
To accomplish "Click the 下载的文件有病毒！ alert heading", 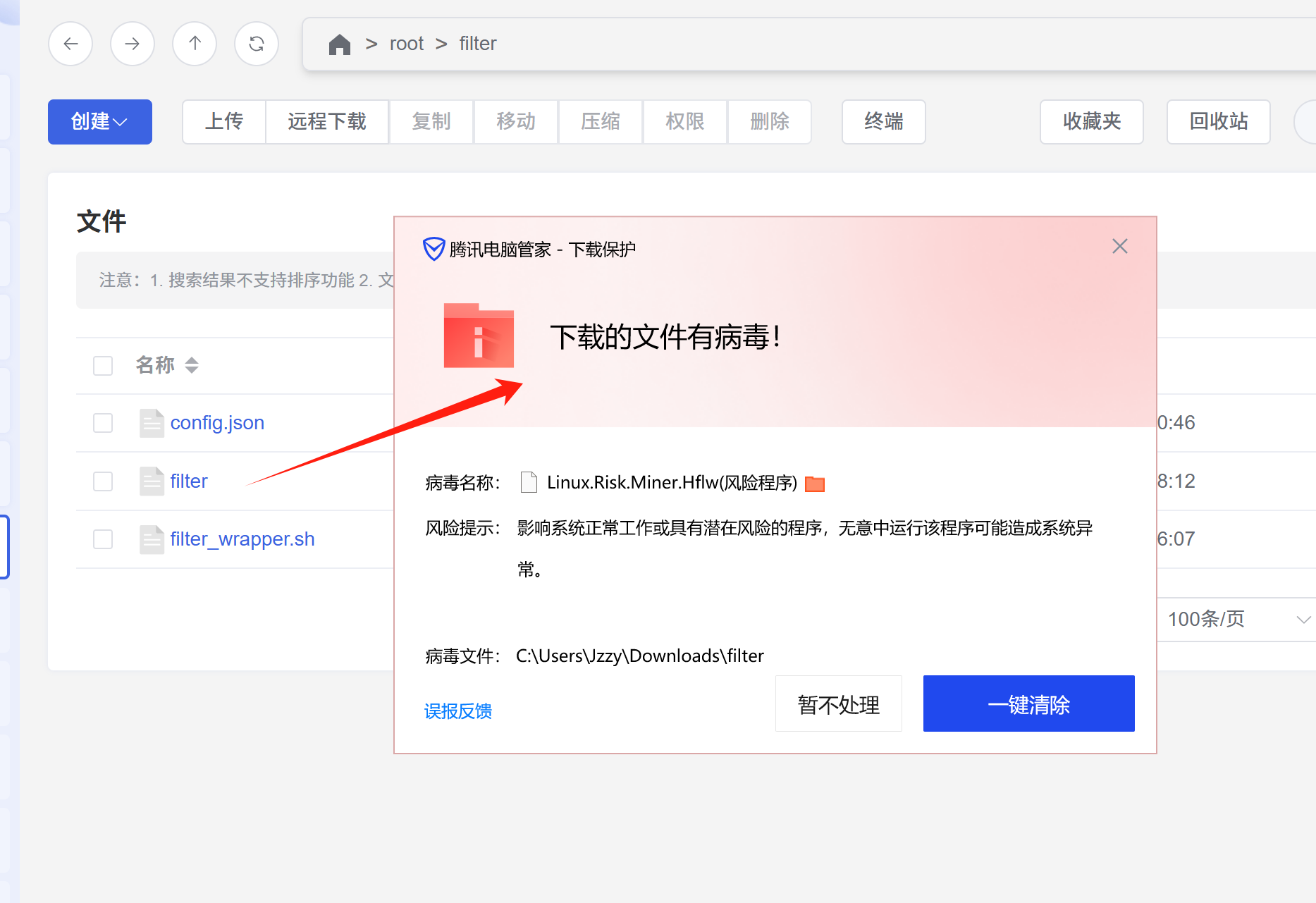I will click(666, 337).
